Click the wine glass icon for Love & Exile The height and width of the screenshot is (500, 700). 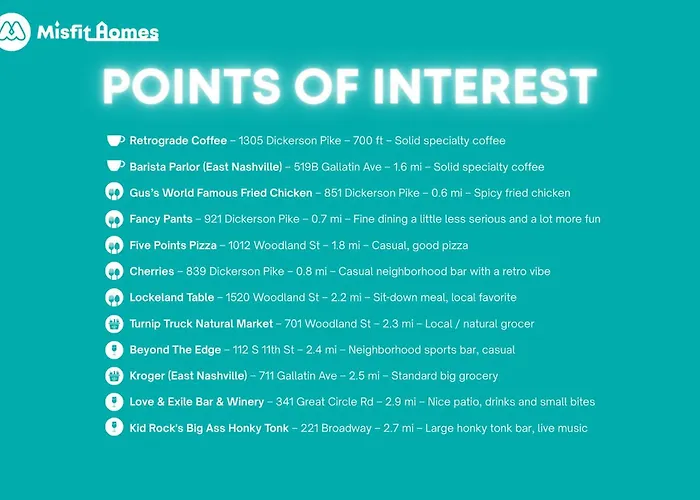[x=114, y=402]
